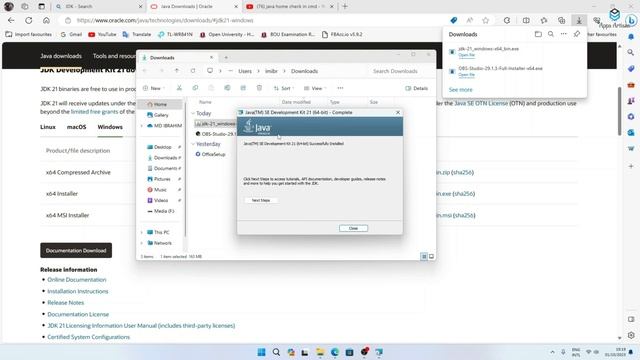Click browser Home button
This screenshot has height=360, width=640.
click(x=46, y=20)
